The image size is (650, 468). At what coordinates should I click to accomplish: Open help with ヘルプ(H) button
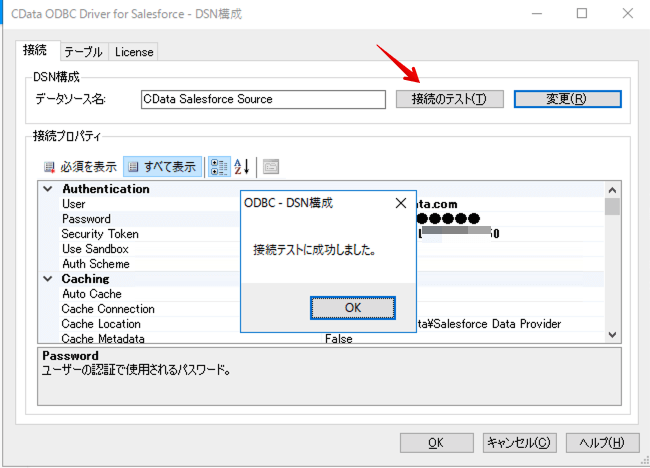coord(602,443)
